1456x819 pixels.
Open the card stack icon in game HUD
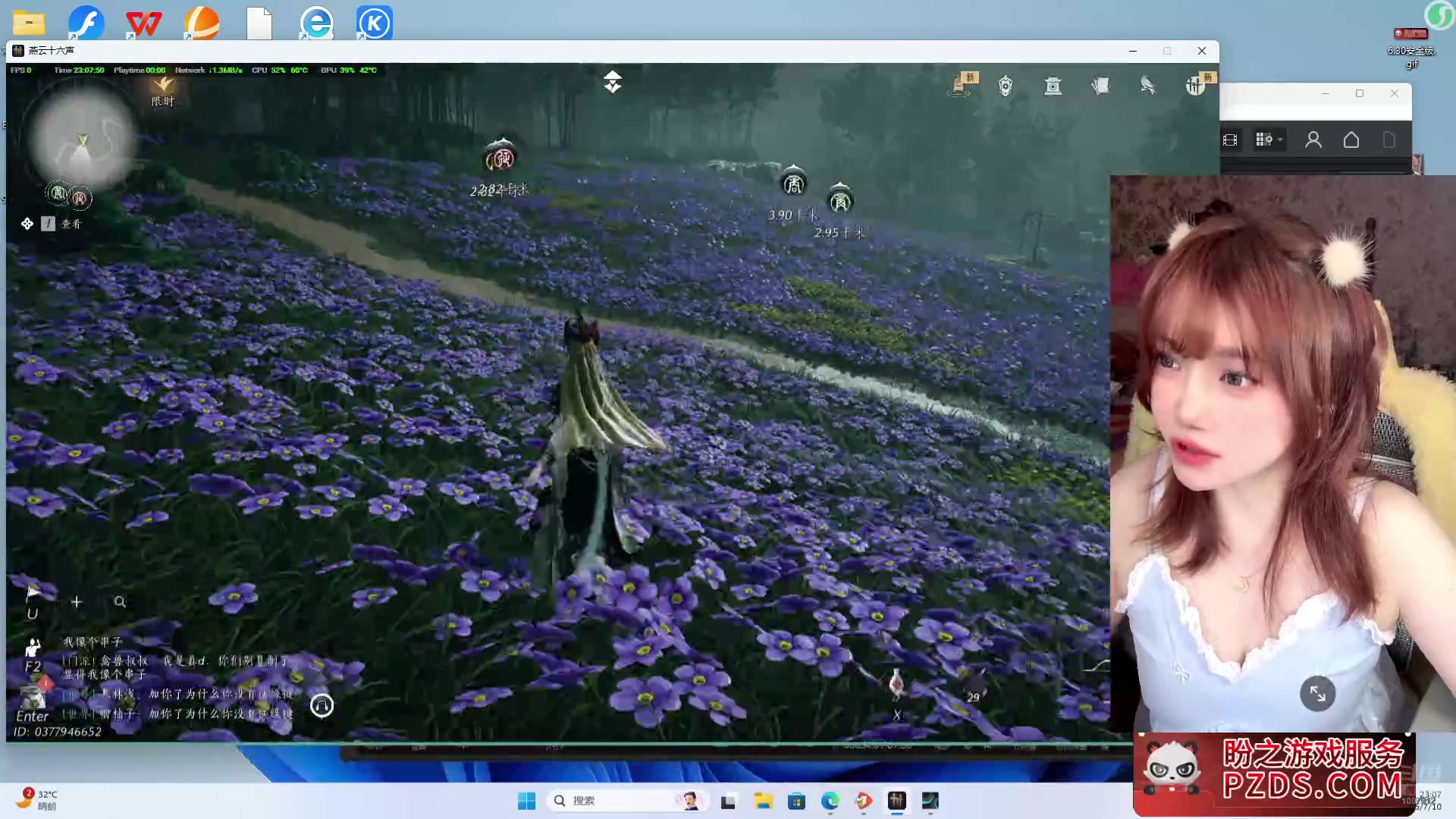click(1100, 86)
